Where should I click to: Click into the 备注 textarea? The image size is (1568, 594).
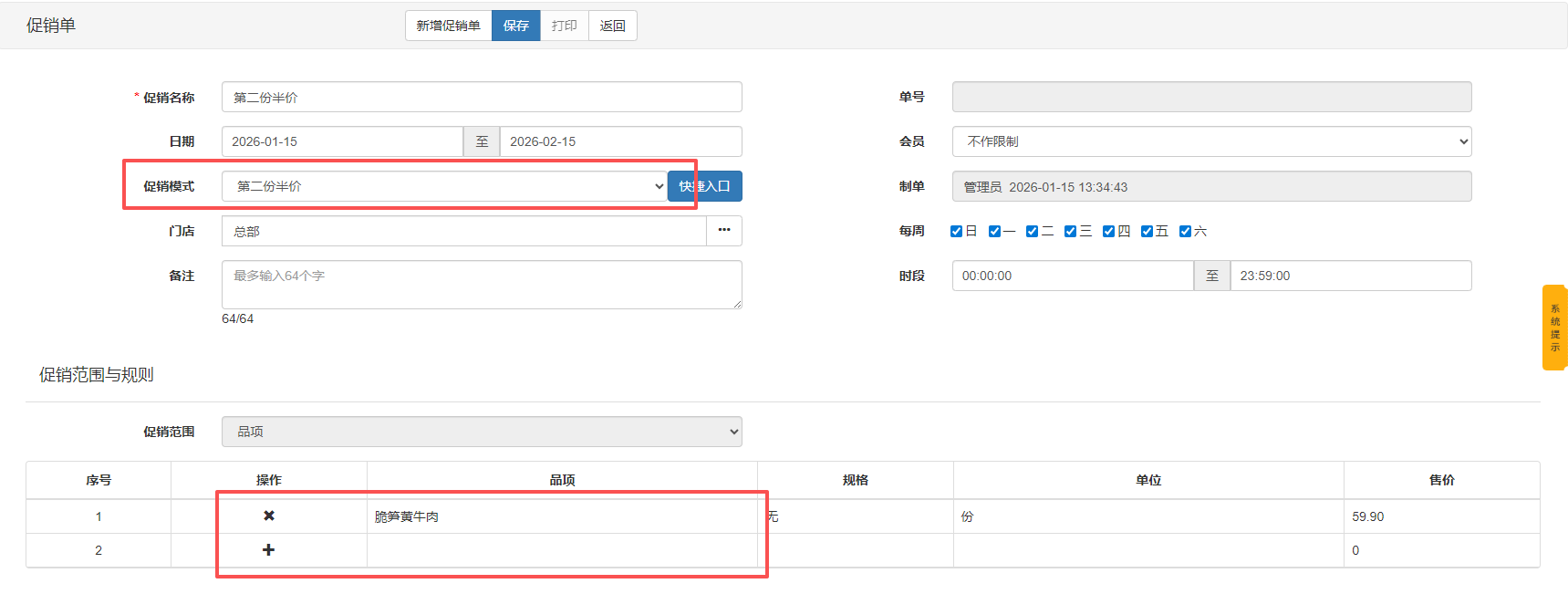(x=482, y=285)
